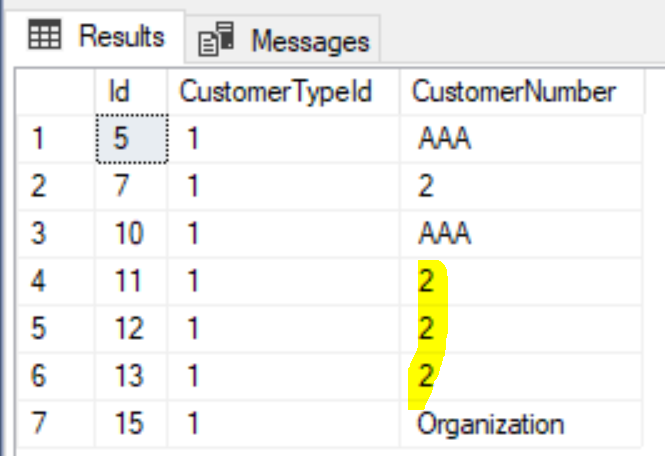Select row header number 4
Viewport: 665px width, 456px height.
56,281
